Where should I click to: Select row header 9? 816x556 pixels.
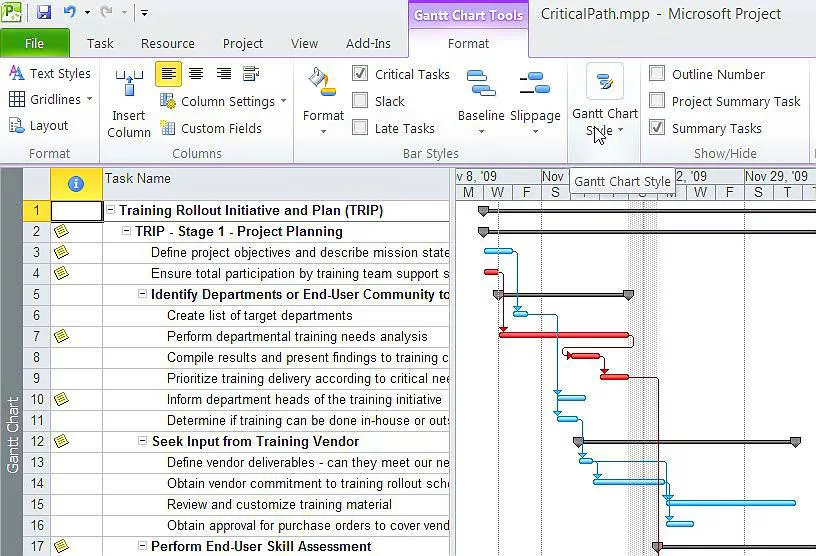(36, 378)
